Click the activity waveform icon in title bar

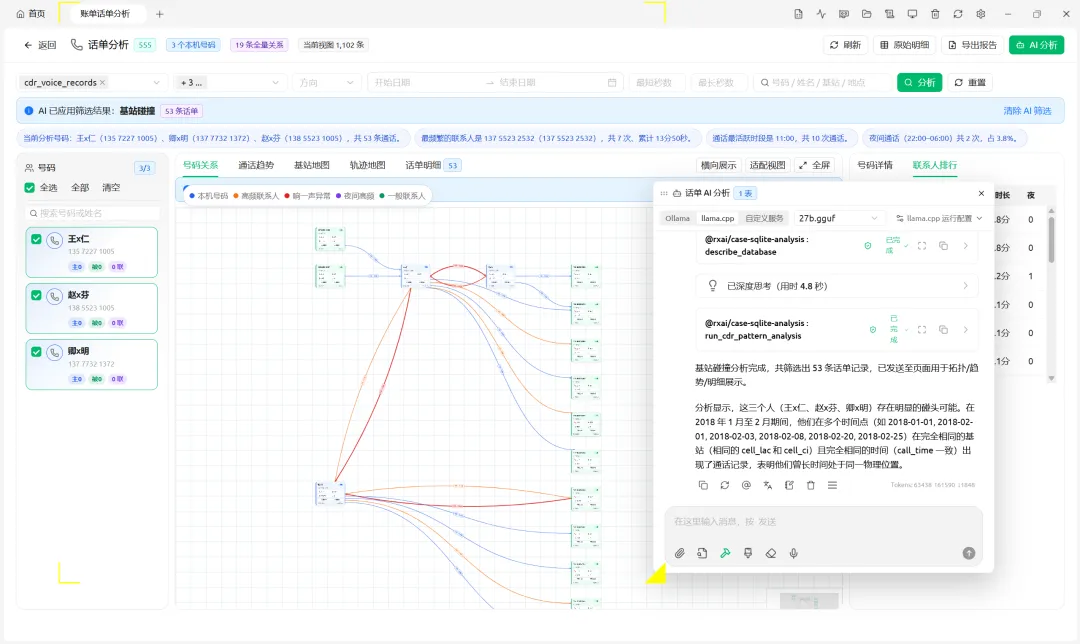pyautogui.click(x=821, y=14)
